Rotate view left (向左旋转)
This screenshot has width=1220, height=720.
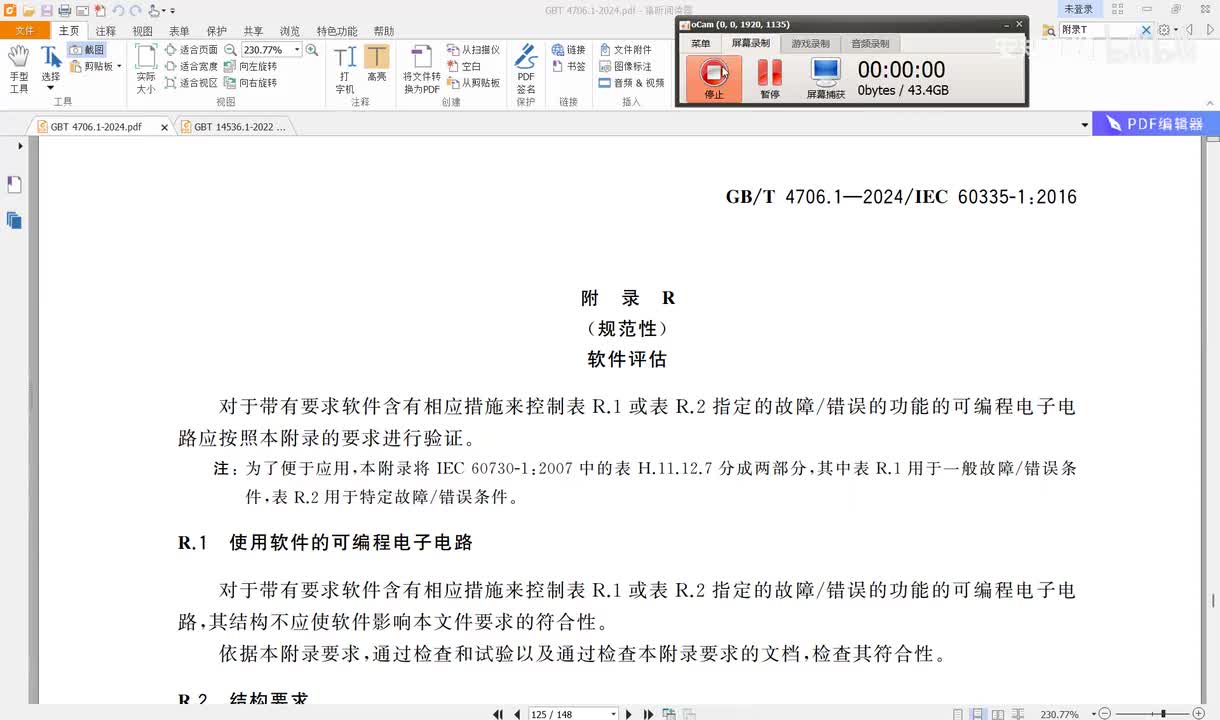coord(250,66)
